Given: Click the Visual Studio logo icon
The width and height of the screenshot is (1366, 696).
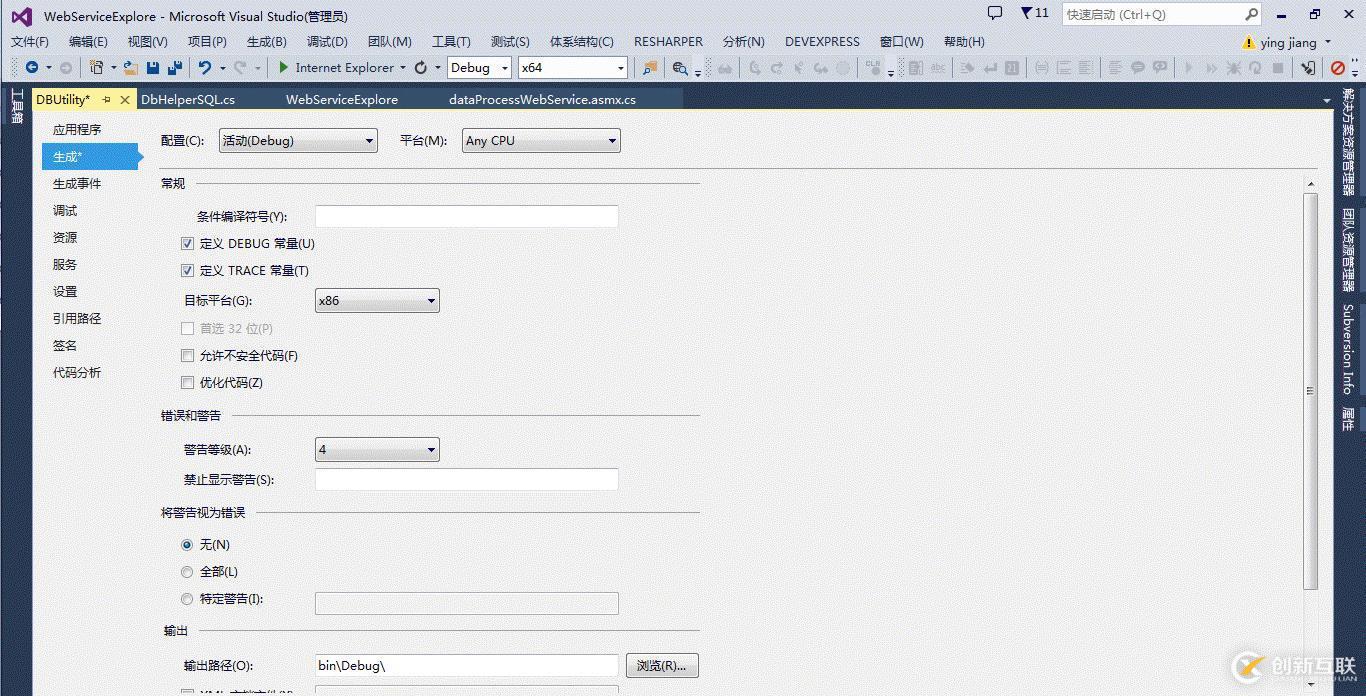Looking at the screenshot, I should pyautogui.click(x=21, y=16).
